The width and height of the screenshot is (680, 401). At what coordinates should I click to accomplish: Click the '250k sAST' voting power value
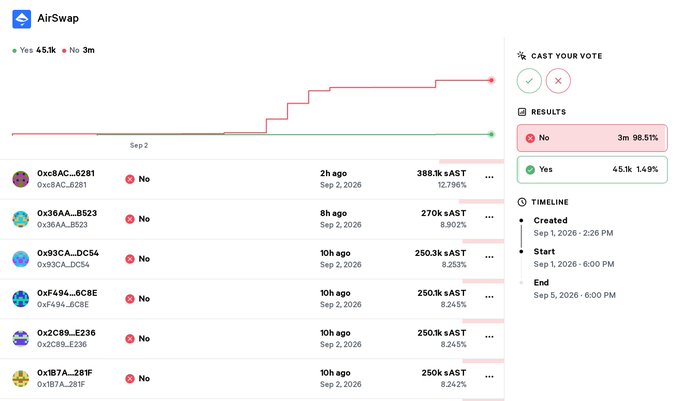coord(444,373)
